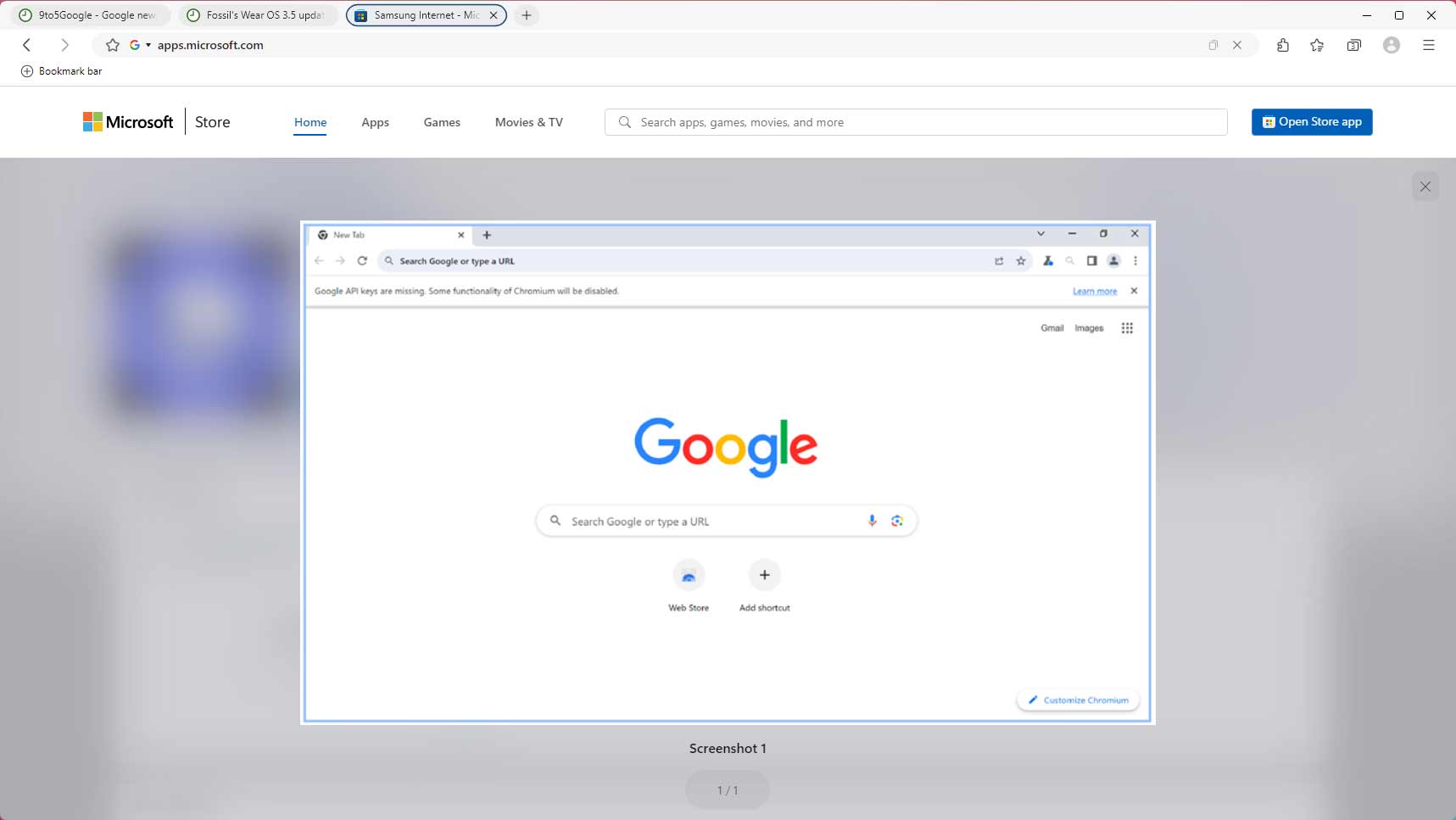The height and width of the screenshot is (820, 1456).
Task: Click the enlarged Screenshot 1 image
Action: [x=728, y=472]
